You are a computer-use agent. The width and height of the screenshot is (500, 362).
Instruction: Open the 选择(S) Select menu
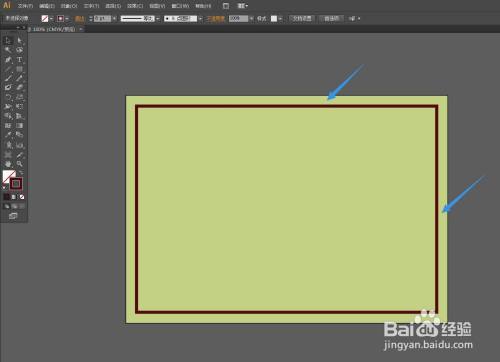click(x=113, y=6)
